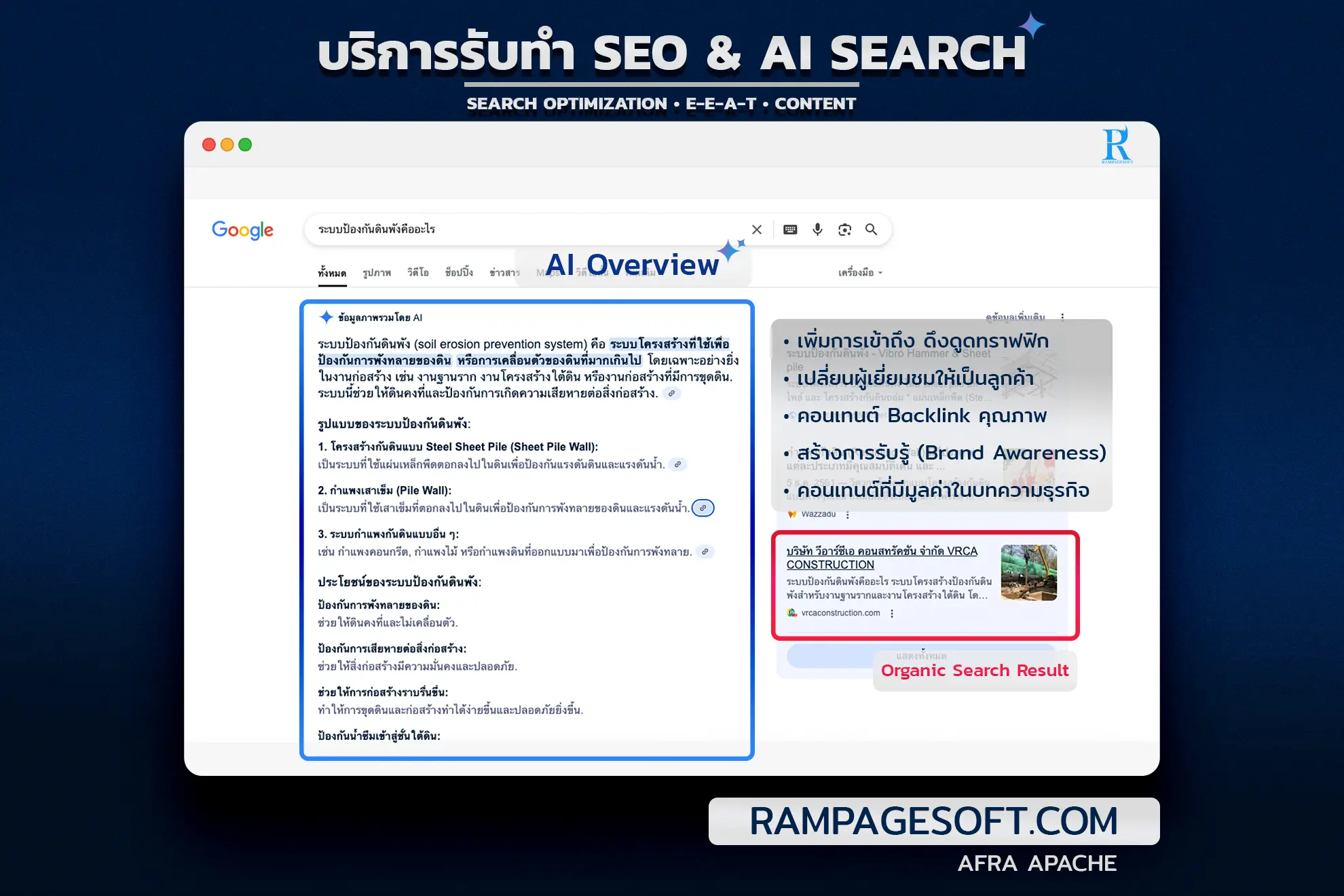Screen dimensions: 1344x896
Task: Expand the เครื่องมือ tools dropdown
Action: click(x=860, y=272)
